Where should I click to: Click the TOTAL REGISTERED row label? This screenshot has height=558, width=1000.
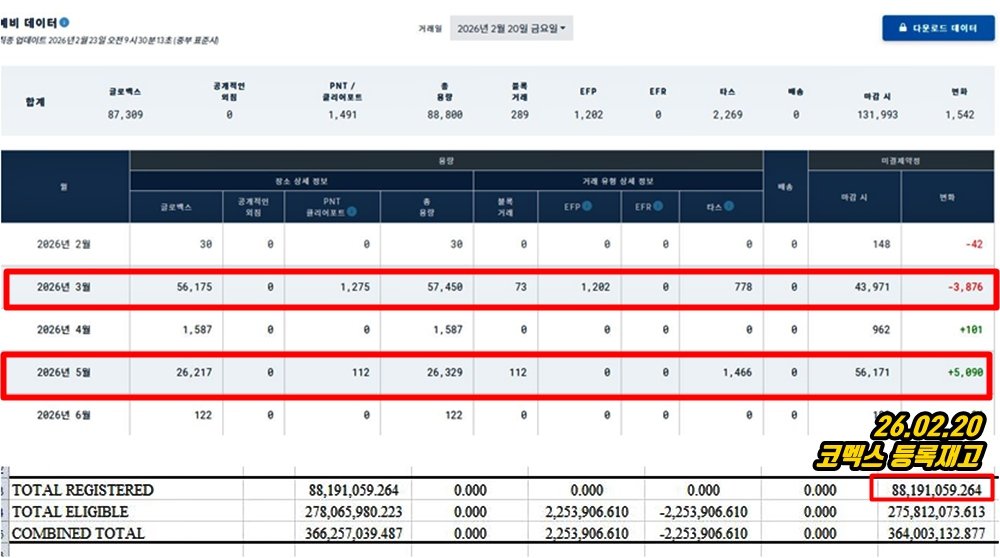pos(82,490)
